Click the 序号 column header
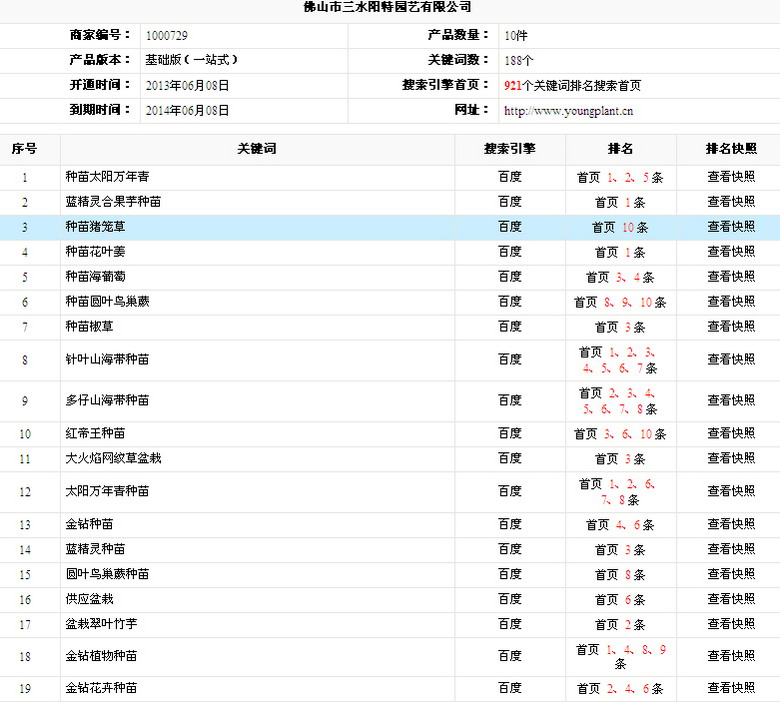This screenshot has height=702, width=780. pos(24,149)
